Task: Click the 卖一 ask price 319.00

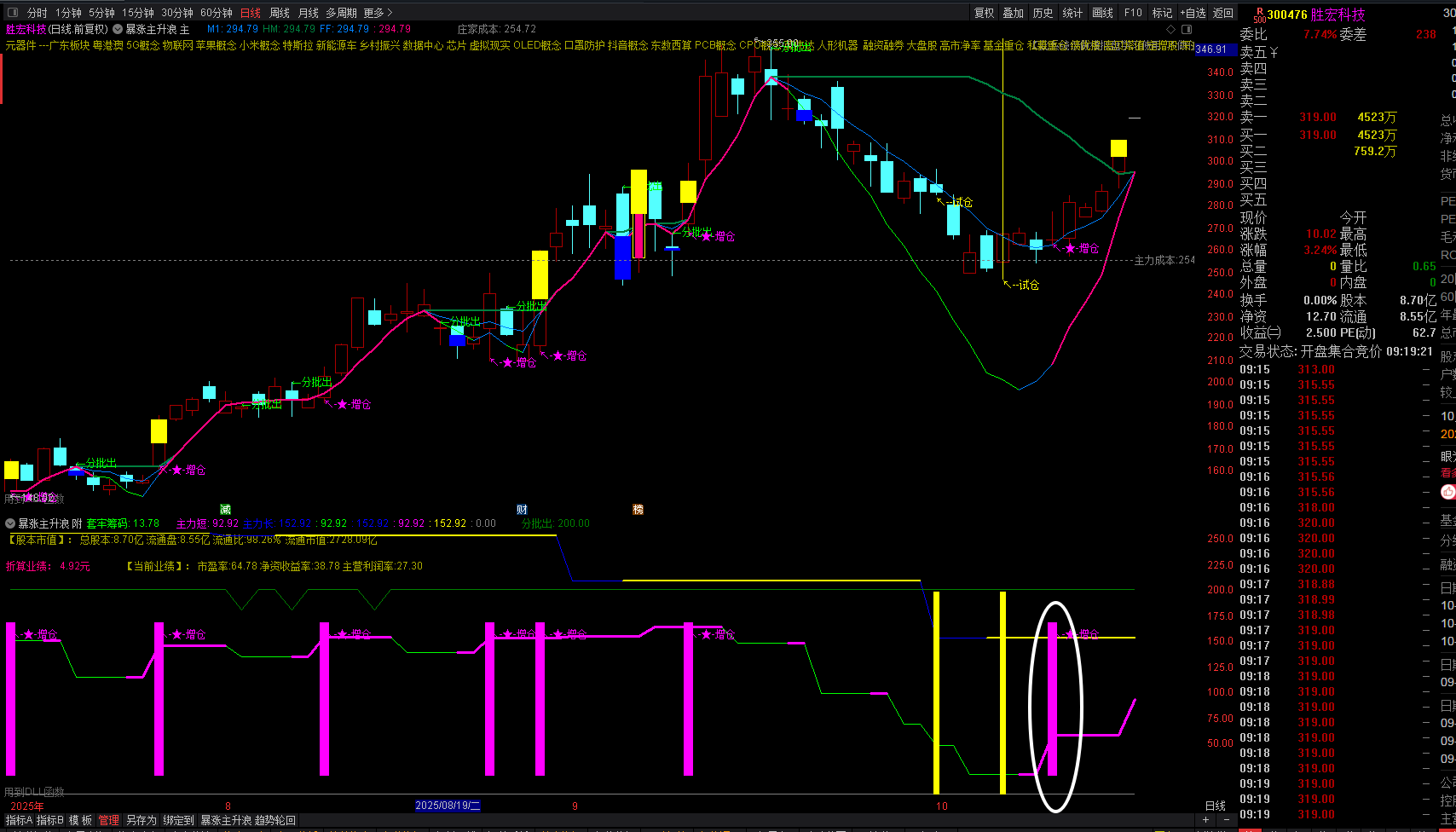Action: tap(1318, 118)
